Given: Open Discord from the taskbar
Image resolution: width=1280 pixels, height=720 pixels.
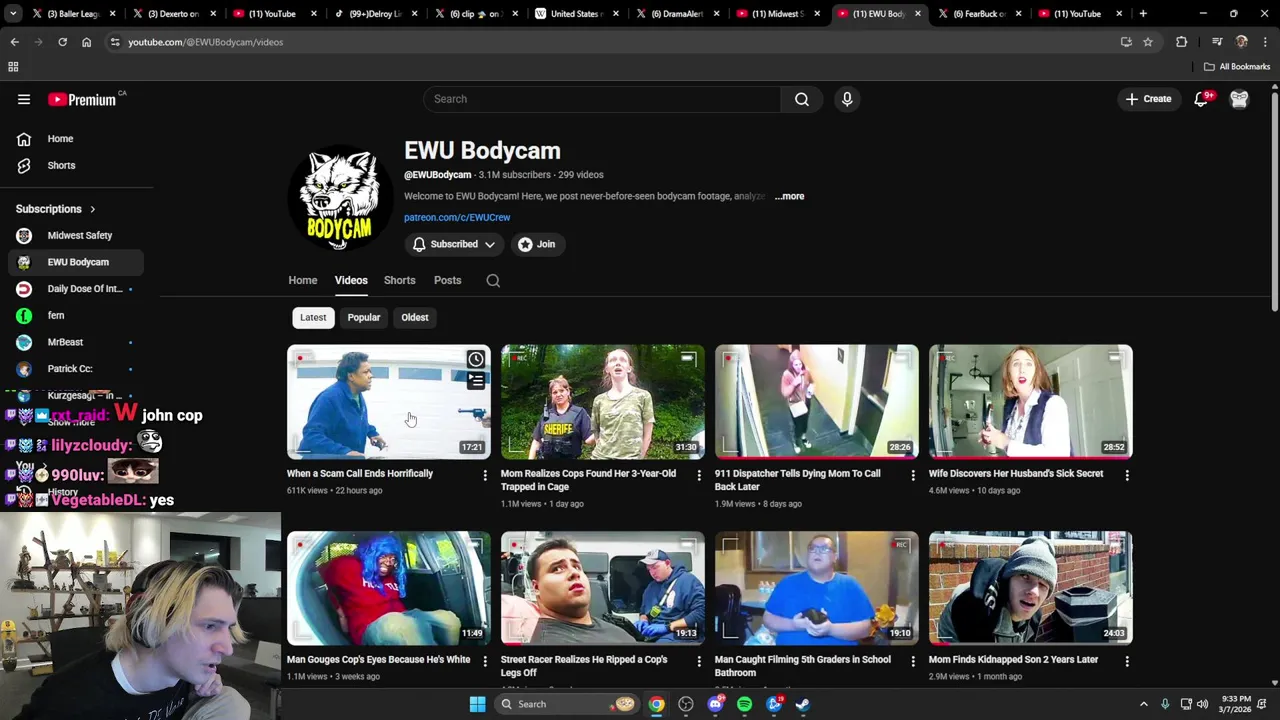Looking at the screenshot, I should (715, 704).
